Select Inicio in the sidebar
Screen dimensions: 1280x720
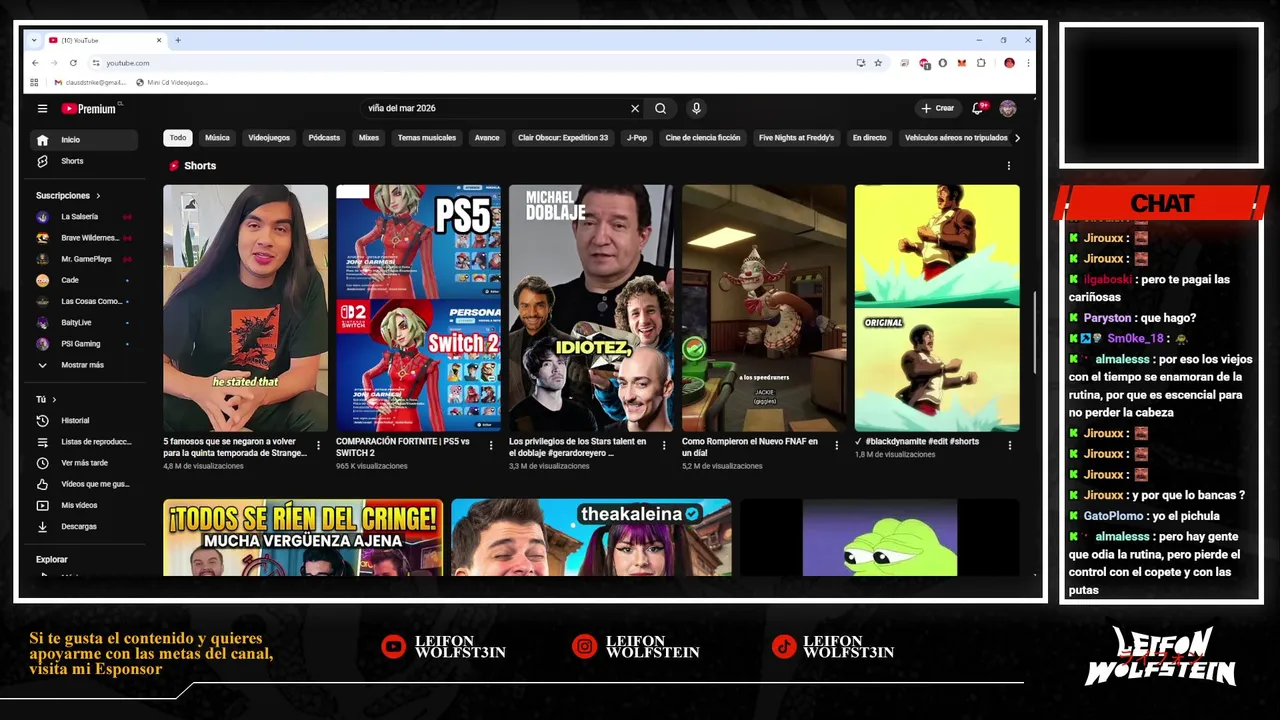pos(84,140)
